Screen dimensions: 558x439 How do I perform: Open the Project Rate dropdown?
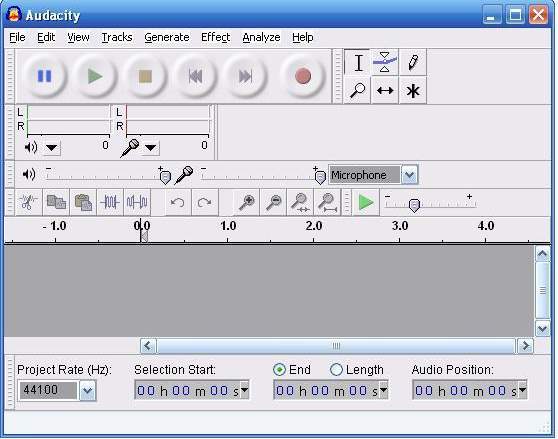pyautogui.click(x=87, y=391)
